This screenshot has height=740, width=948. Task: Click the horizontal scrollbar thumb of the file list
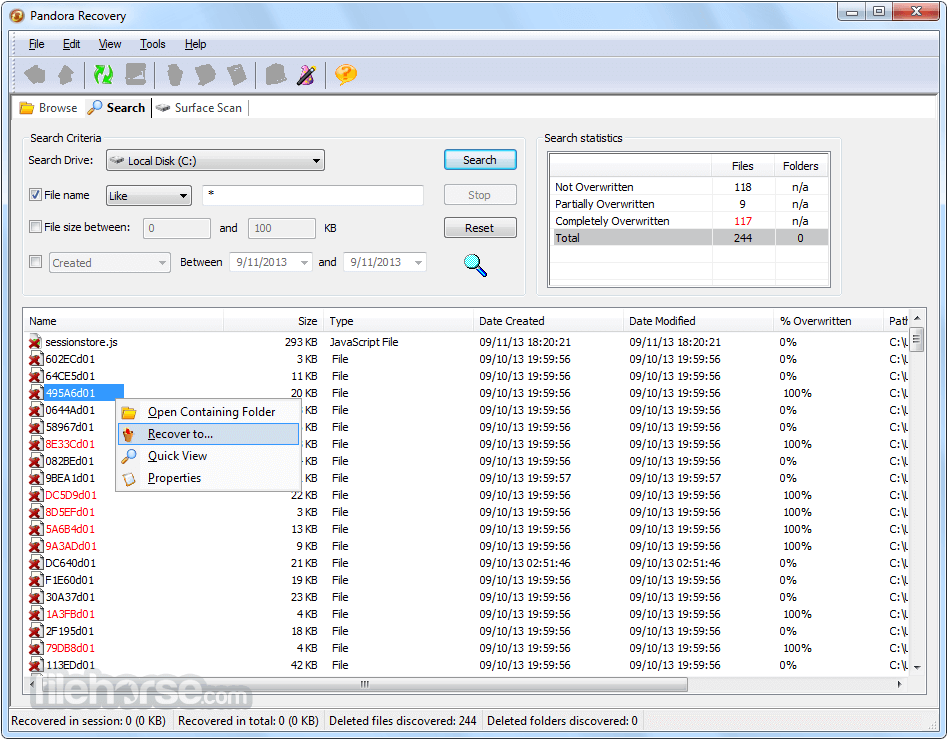tap(363, 684)
